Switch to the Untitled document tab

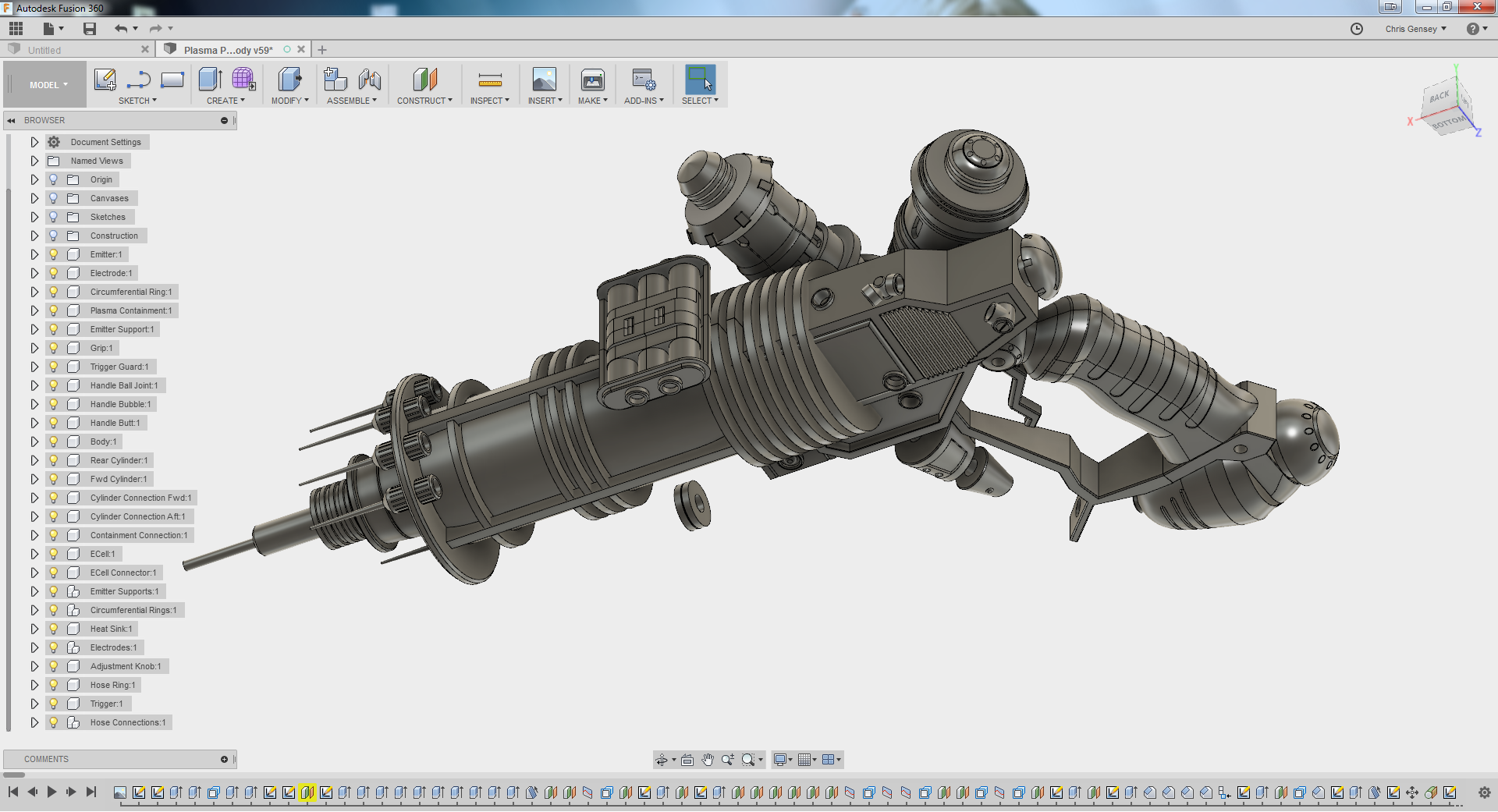tap(44, 50)
